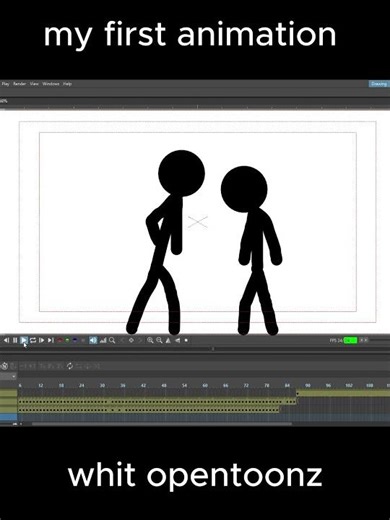The height and width of the screenshot is (520, 390).
Task: Click the highlighted Play button
Action: 24,340
